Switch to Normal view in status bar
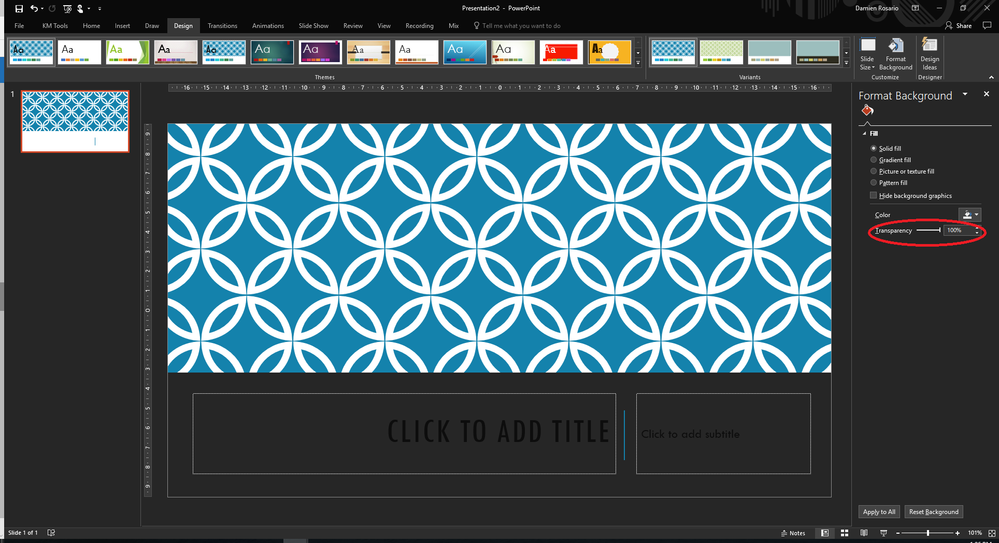999x543 pixels. tap(825, 533)
